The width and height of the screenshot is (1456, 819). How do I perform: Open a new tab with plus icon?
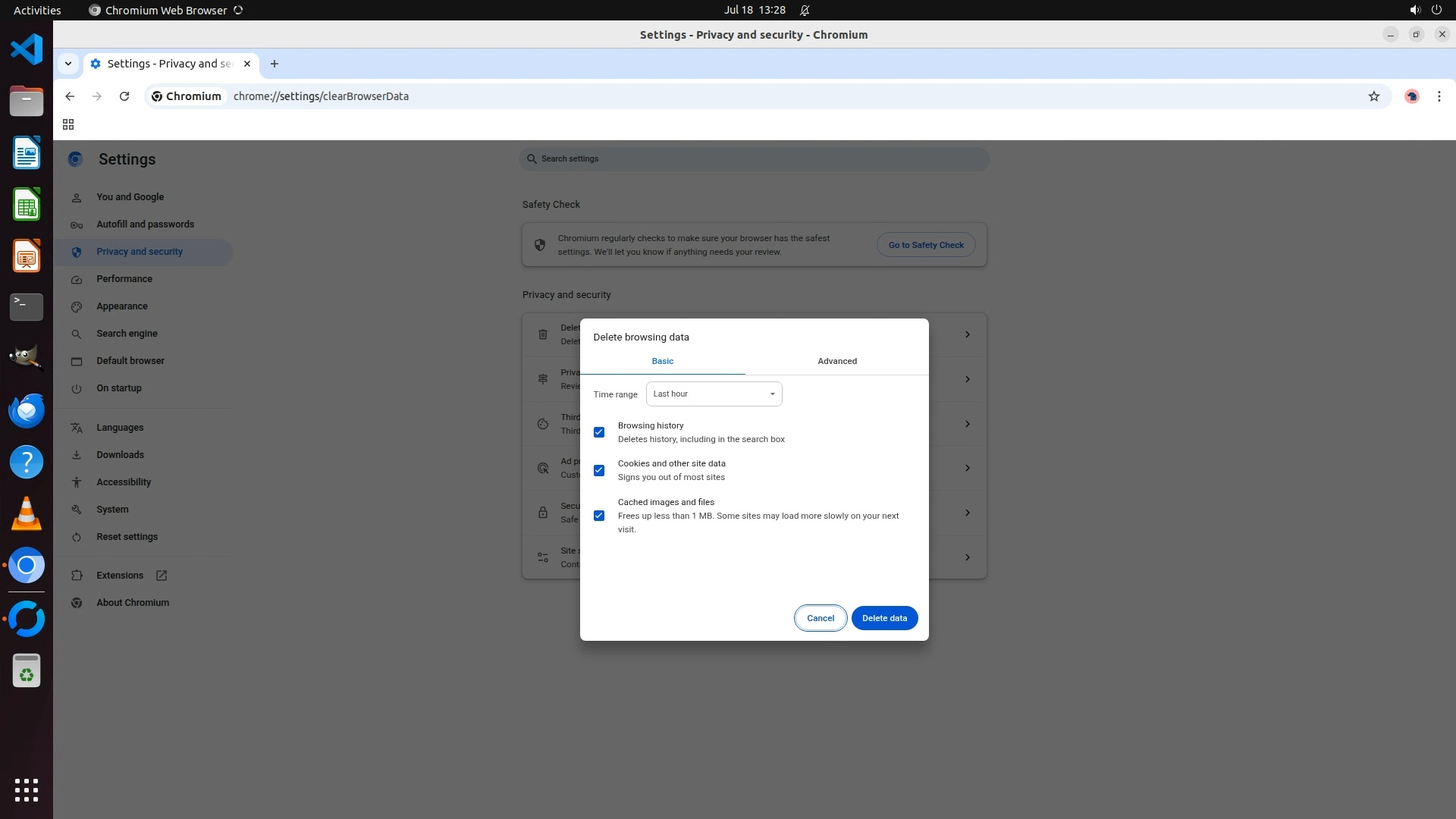(x=275, y=64)
